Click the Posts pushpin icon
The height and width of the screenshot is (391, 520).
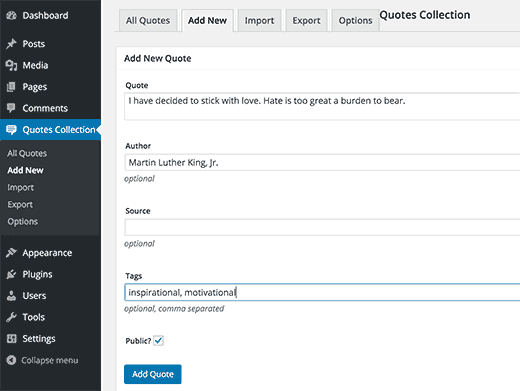coord(11,44)
